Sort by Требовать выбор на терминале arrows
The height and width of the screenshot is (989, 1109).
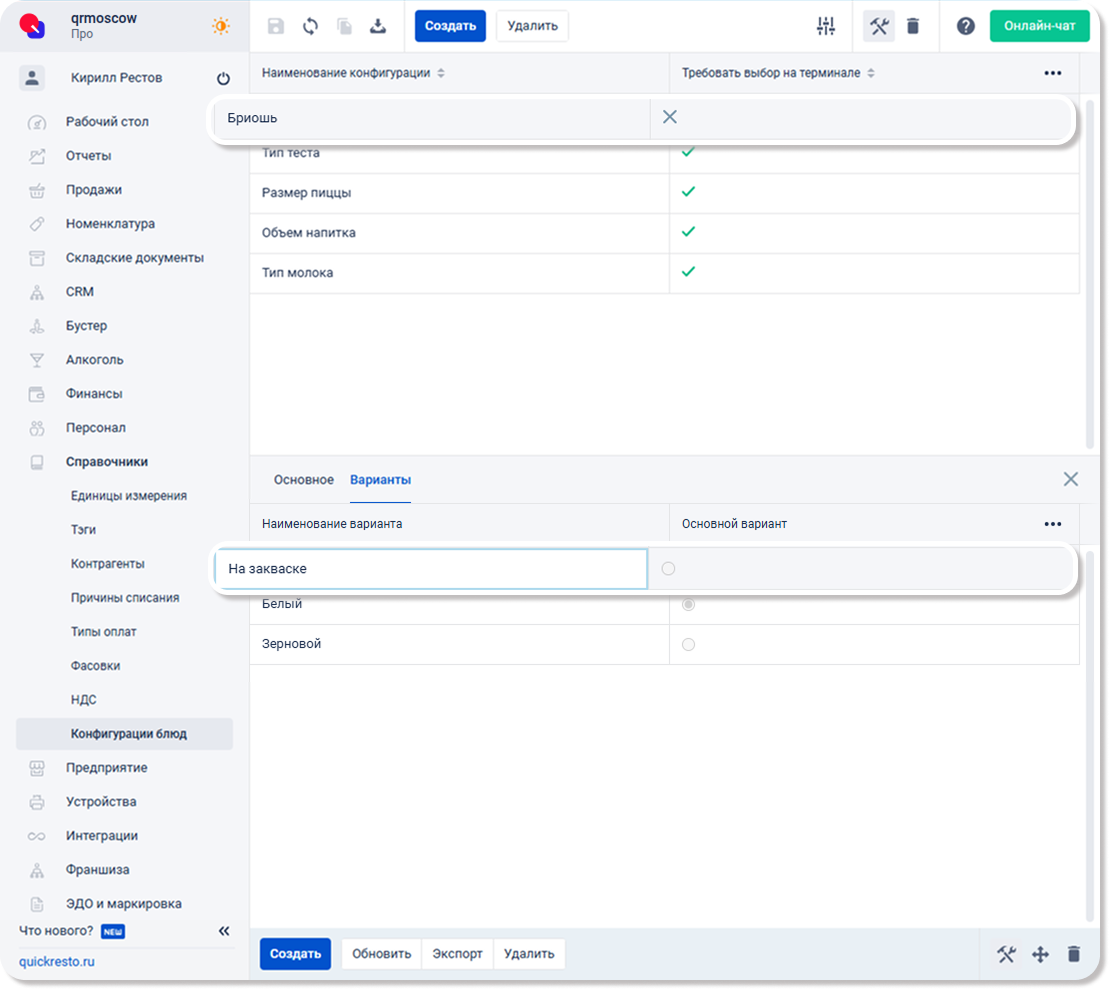click(871, 73)
